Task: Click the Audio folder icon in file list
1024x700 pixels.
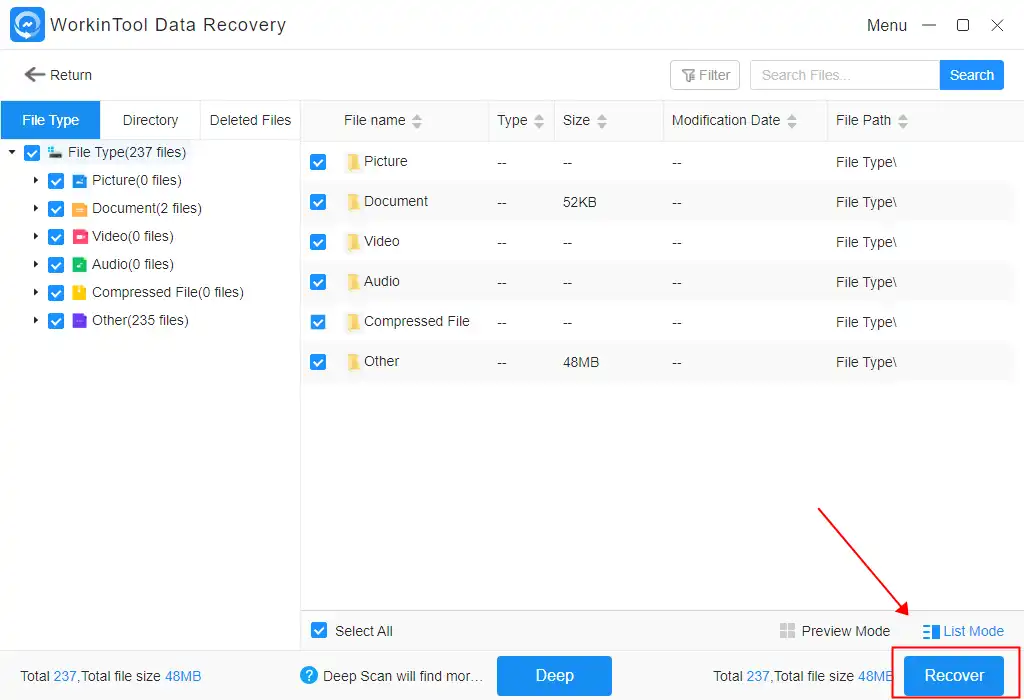Action: click(x=353, y=282)
